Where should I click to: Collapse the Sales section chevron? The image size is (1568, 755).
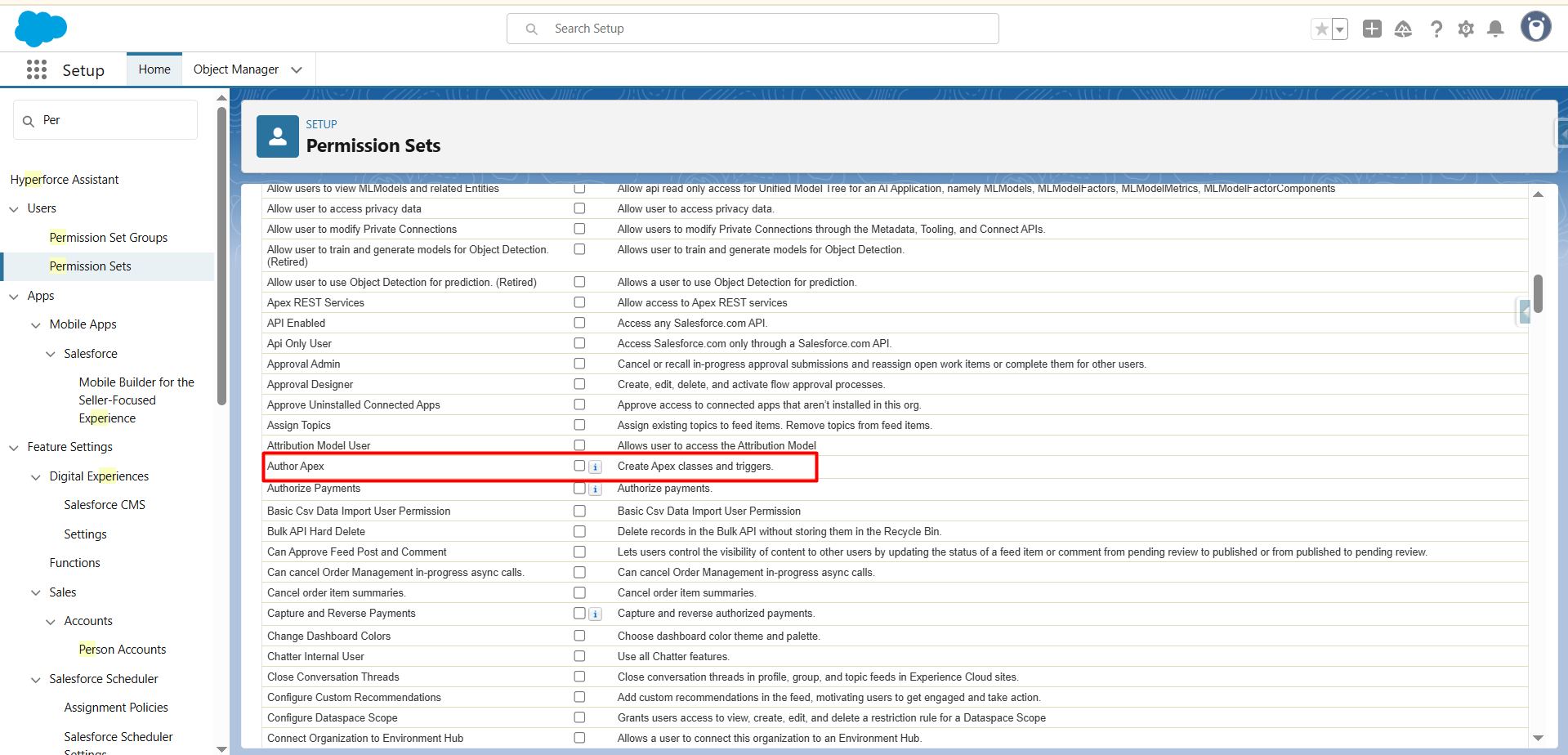click(36, 593)
